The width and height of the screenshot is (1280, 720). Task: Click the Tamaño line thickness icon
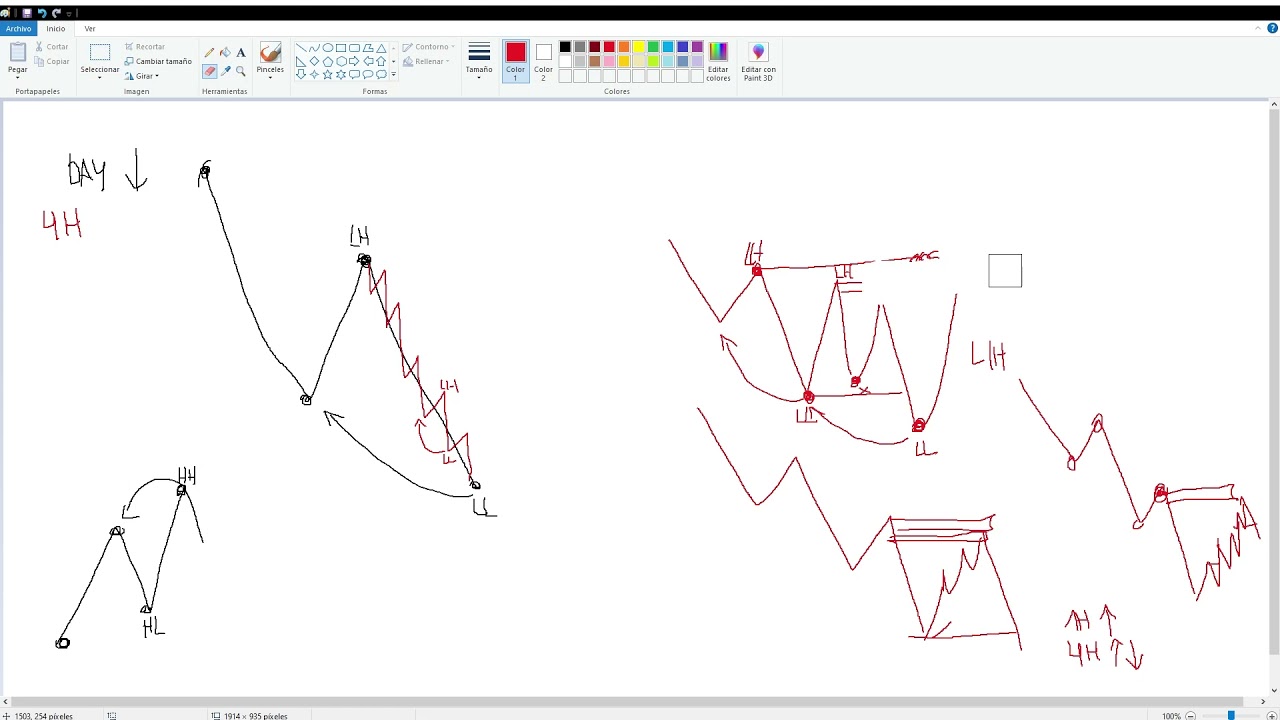pos(479,53)
